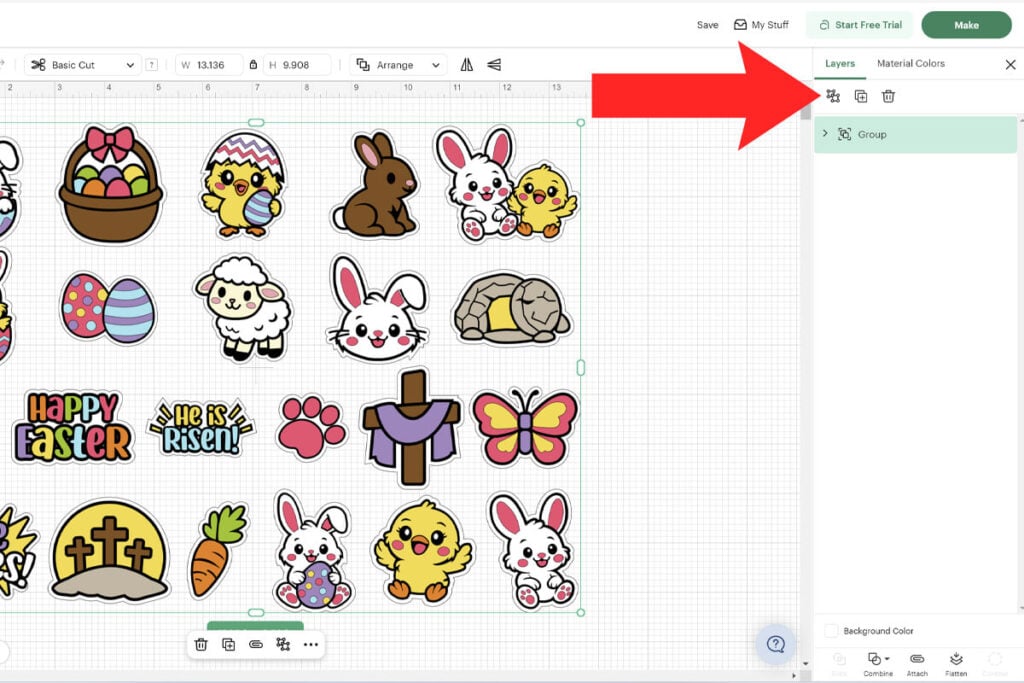Start a free trial using the top button
This screenshot has width=1024, height=683.
pos(859,25)
